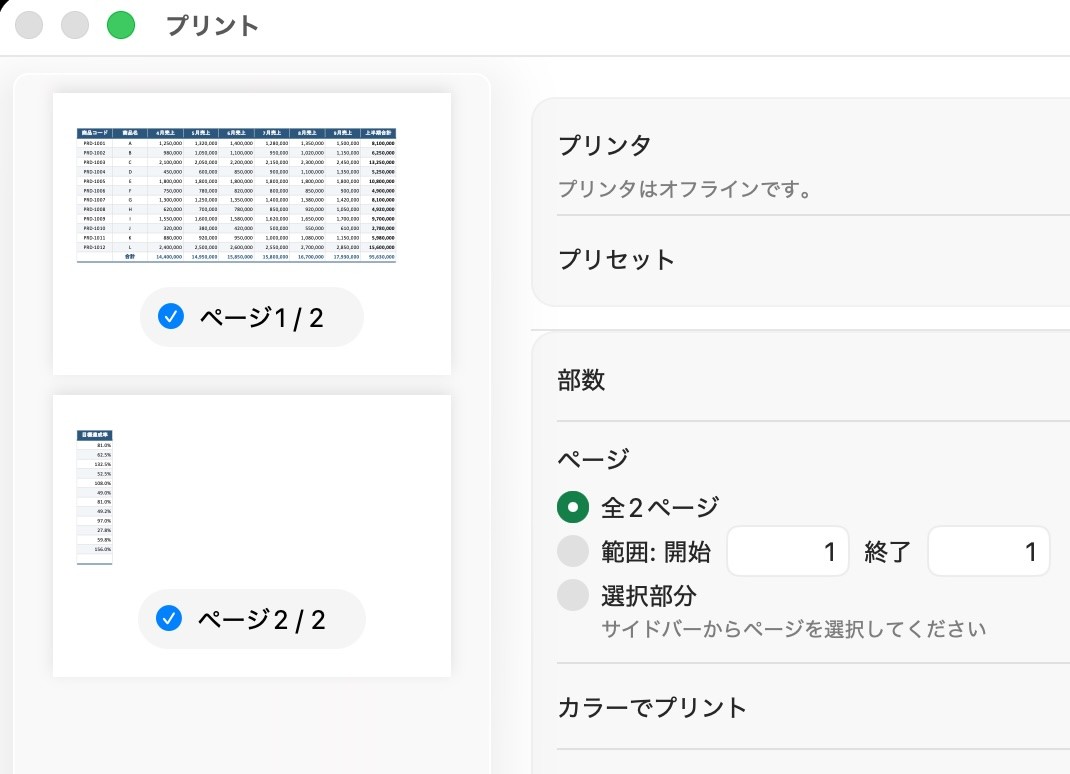This screenshot has width=1070, height=774.
Task: Click the プリンタはオフラインです status text
Action: (684, 189)
